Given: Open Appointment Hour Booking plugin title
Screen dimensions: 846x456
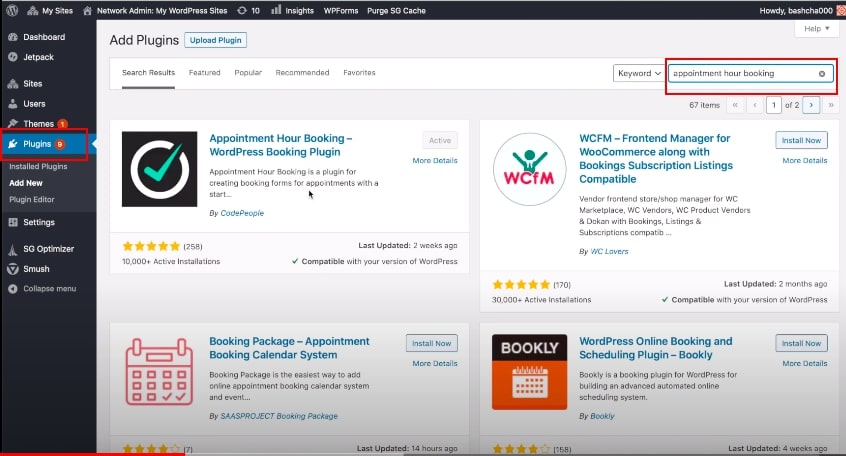Looking at the screenshot, I should tap(281, 145).
